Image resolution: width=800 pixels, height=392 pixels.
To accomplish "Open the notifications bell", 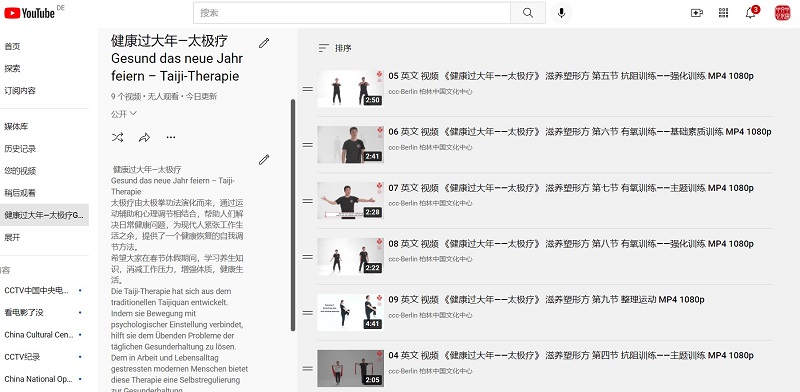I will 751,13.
